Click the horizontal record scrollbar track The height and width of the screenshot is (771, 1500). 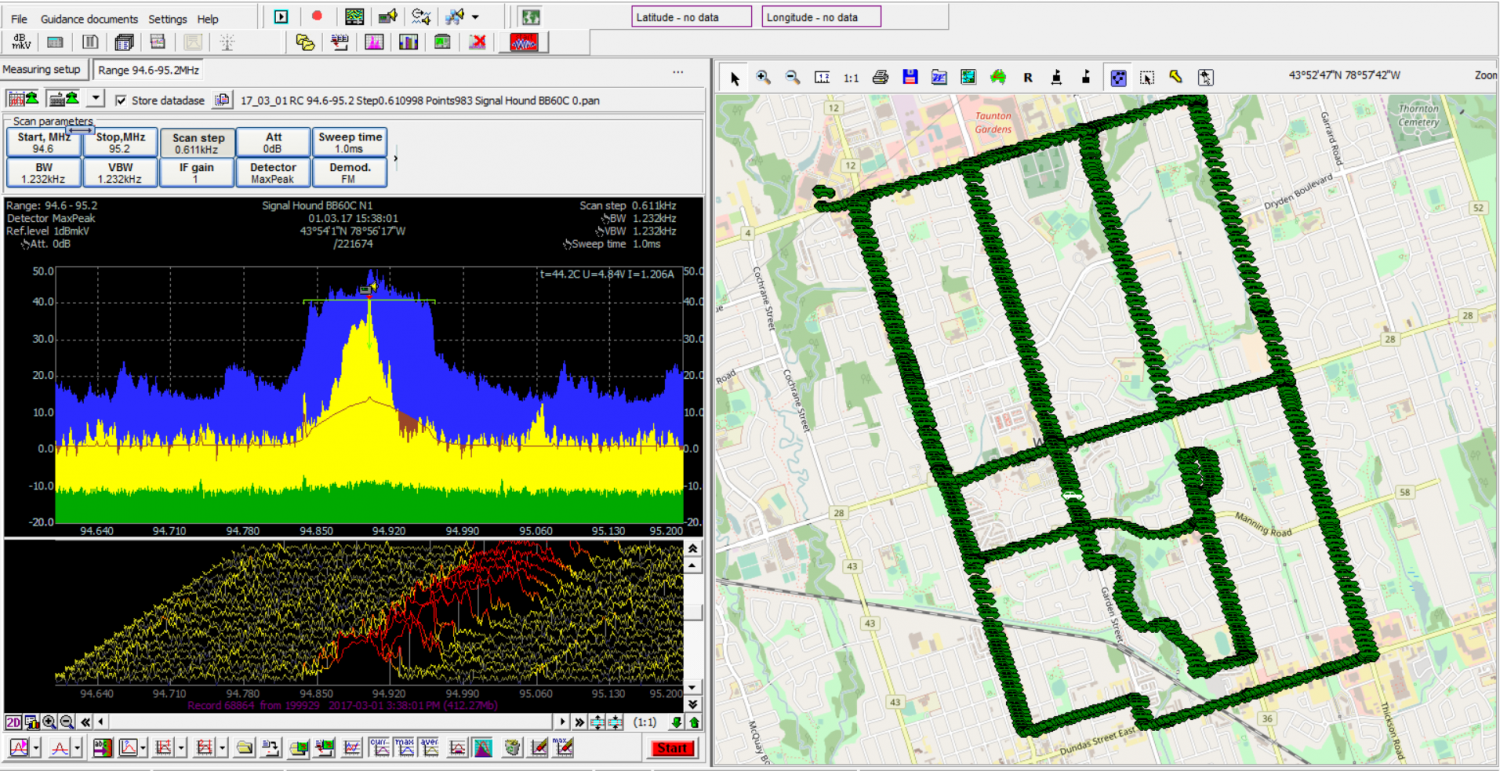pos(330,722)
